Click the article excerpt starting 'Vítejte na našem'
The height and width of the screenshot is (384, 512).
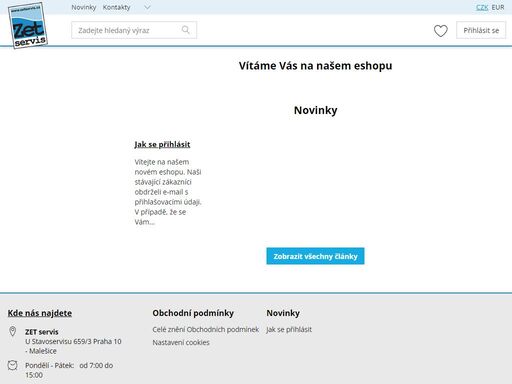tap(168, 192)
